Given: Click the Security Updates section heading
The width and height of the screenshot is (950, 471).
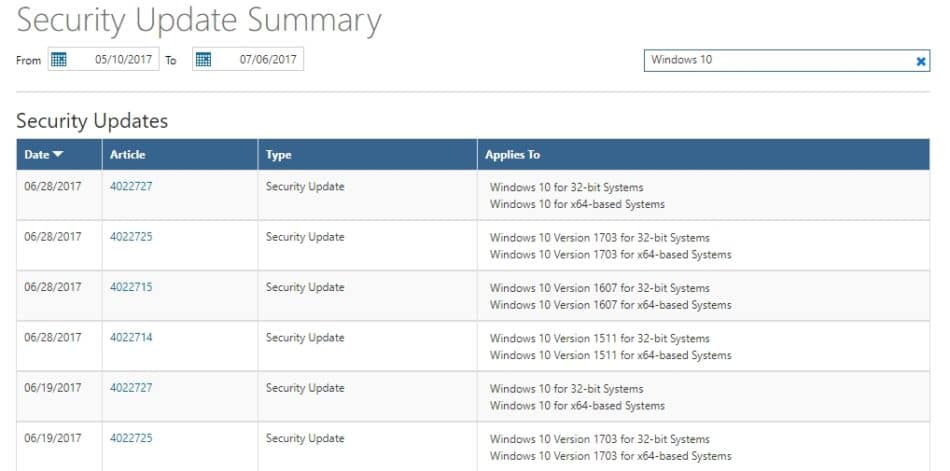Looking at the screenshot, I should click(92, 121).
